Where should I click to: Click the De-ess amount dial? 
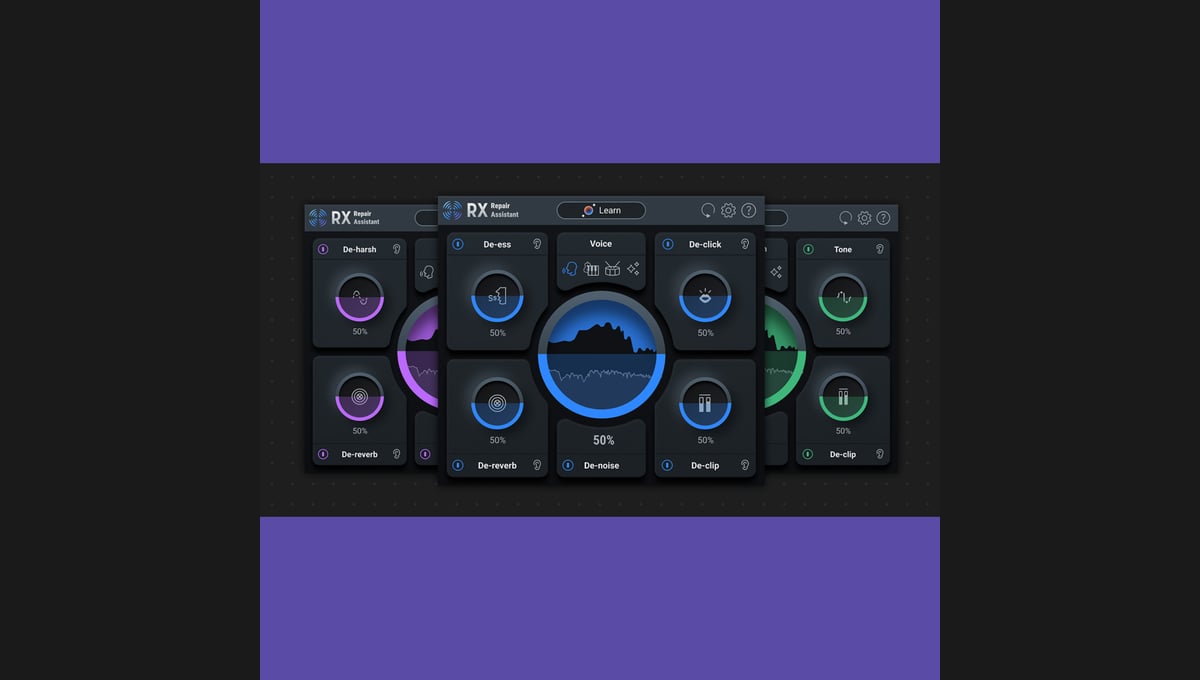coord(497,296)
